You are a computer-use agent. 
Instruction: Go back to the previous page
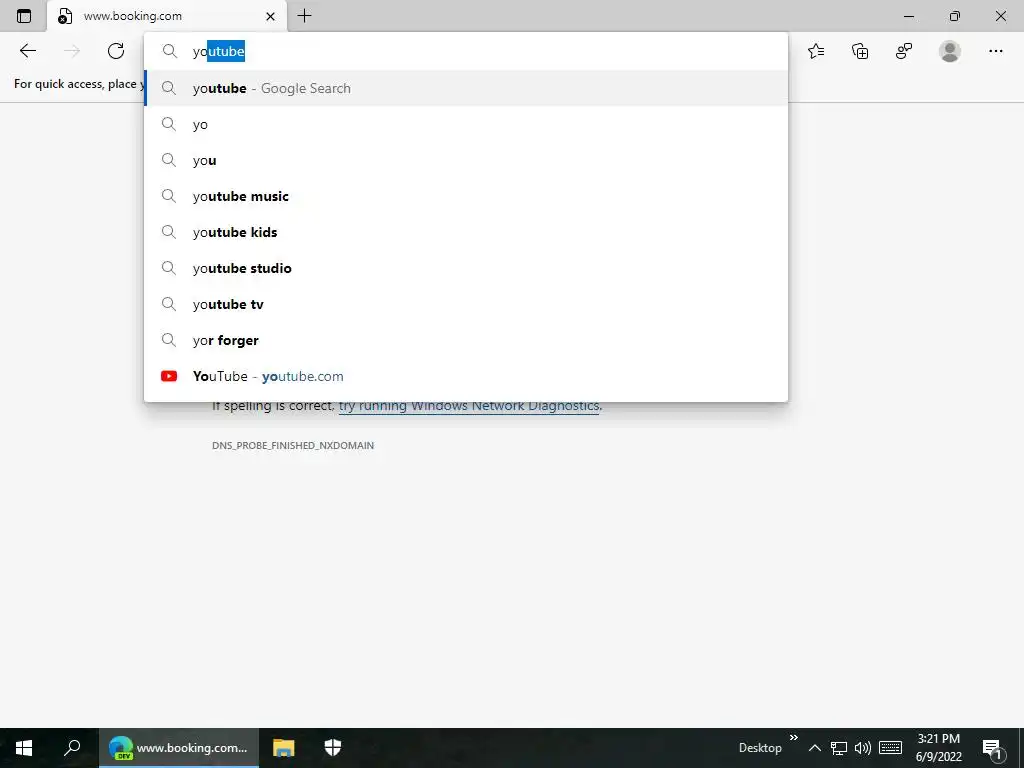coord(27,51)
